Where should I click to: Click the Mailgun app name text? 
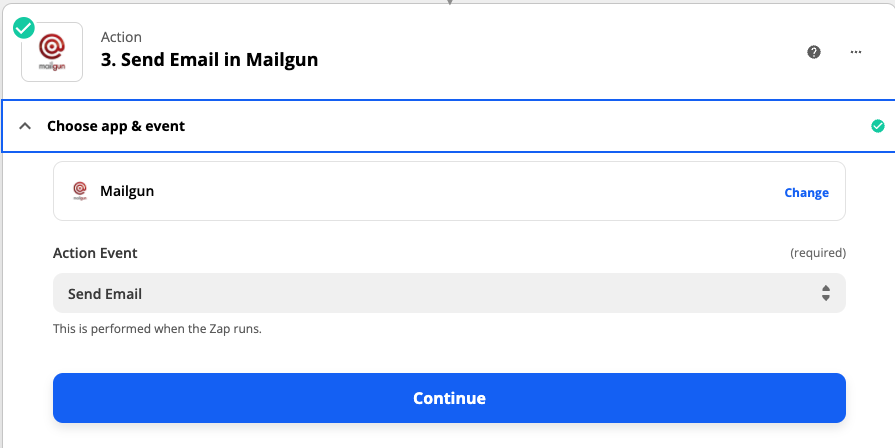[127, 191]
